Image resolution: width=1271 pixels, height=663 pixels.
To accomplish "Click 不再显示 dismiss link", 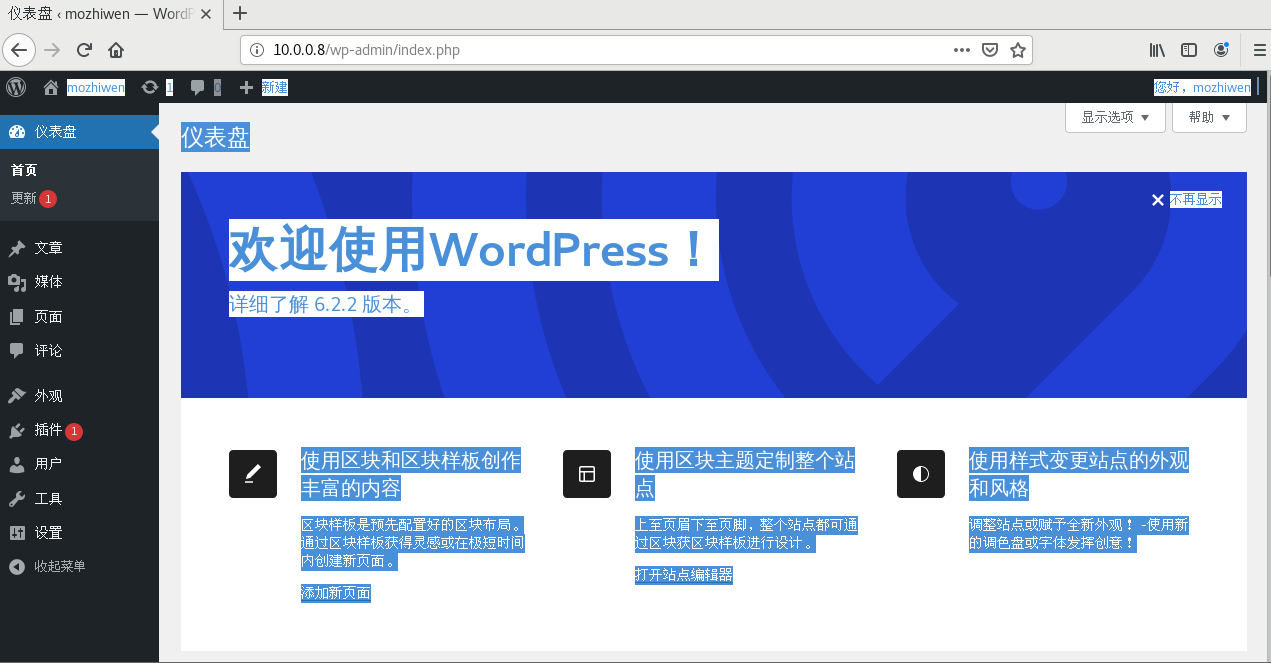I will point(1196,199).
